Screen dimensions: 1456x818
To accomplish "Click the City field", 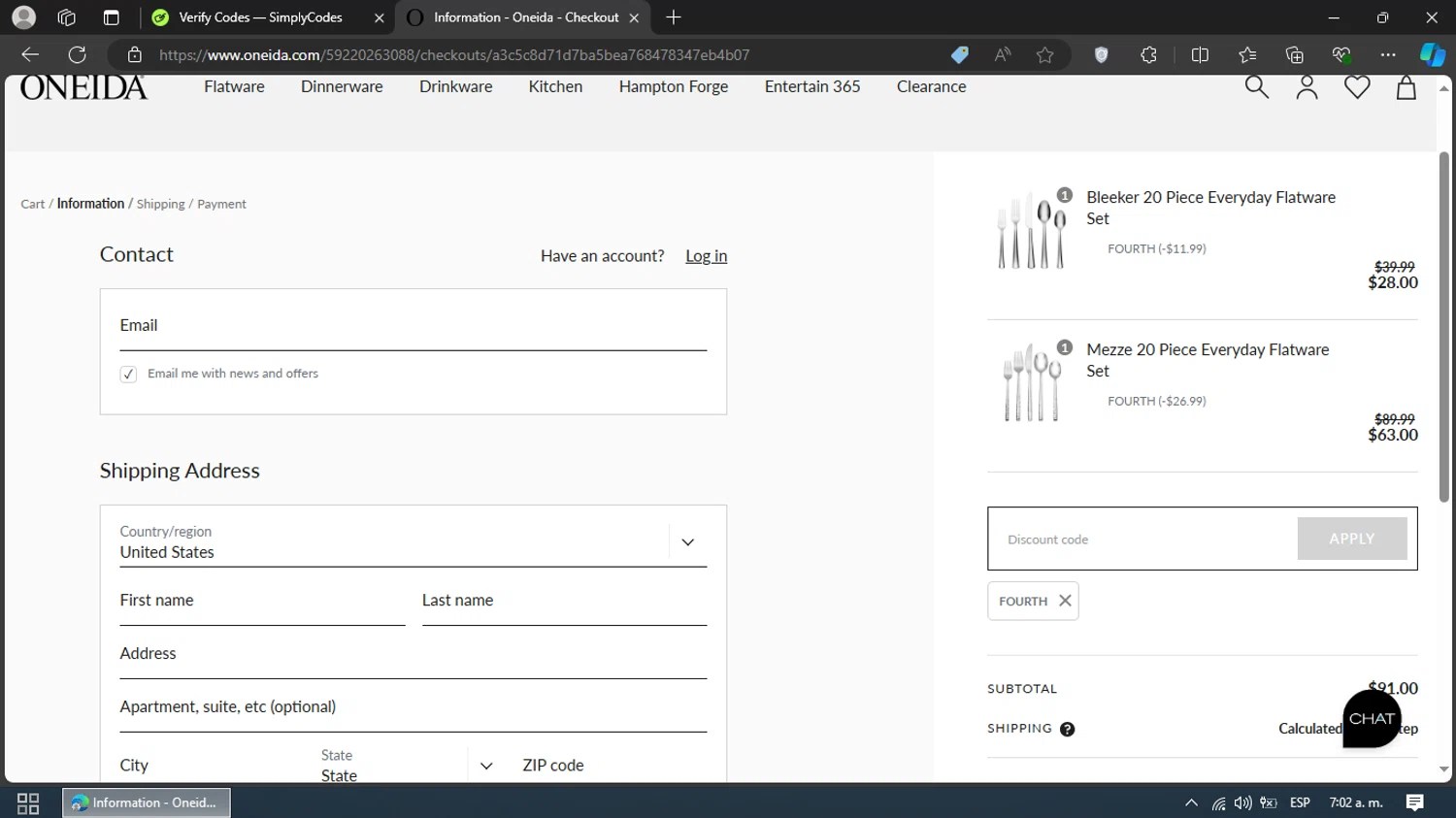I will (x=212, y=766).
